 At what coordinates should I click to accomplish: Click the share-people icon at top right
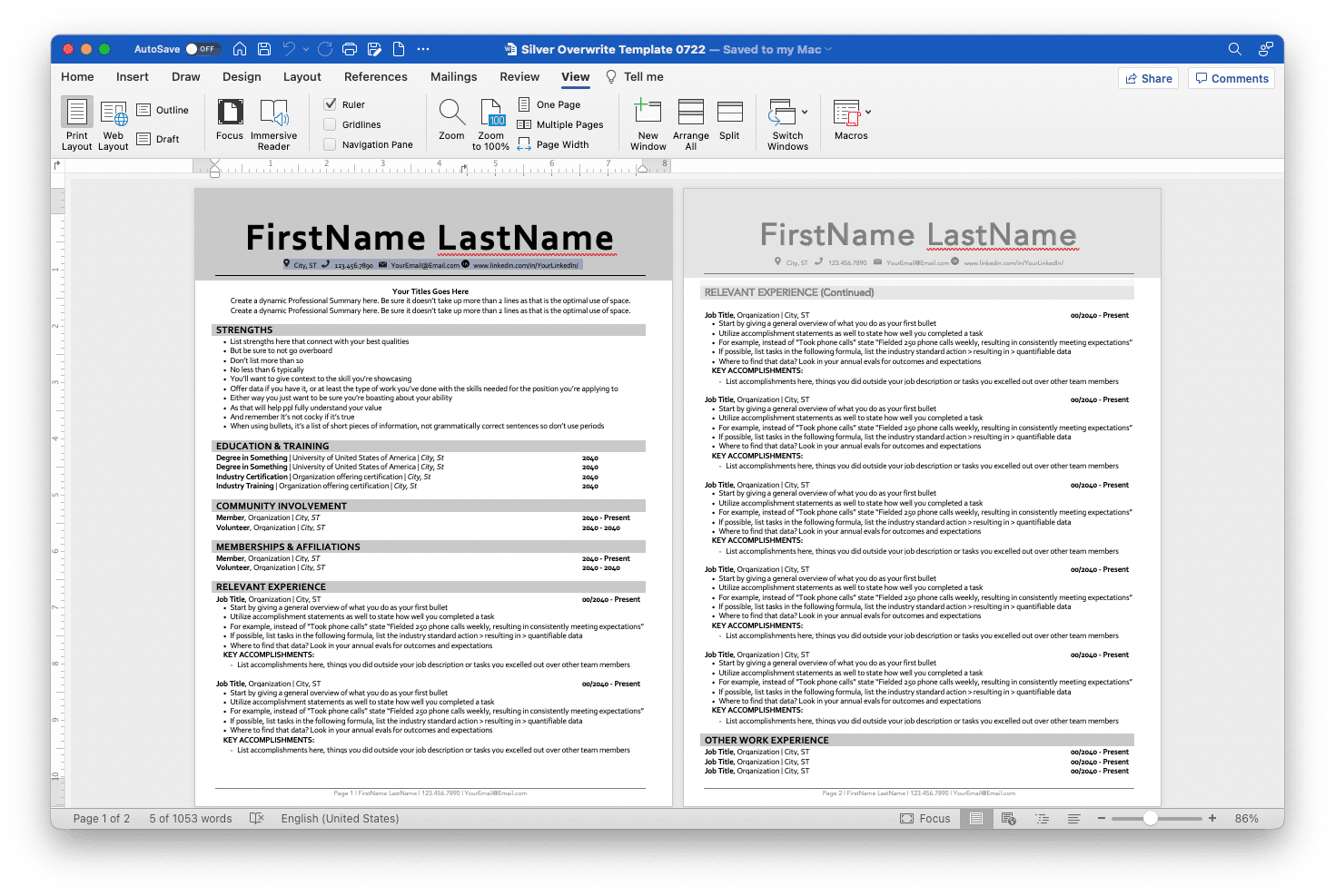(x=1265, y=49)
